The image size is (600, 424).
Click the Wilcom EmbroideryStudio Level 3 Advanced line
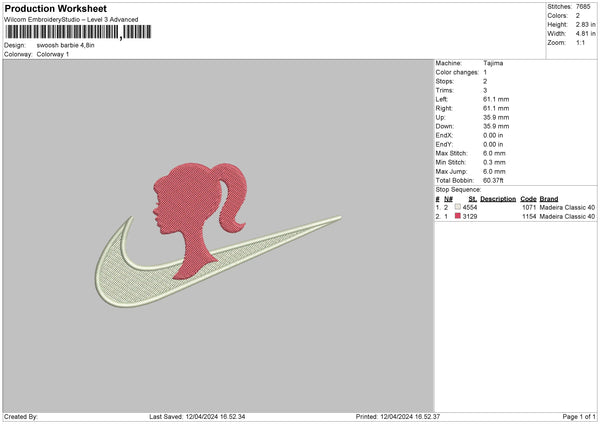pyautogui.click(x=71, y=20)
